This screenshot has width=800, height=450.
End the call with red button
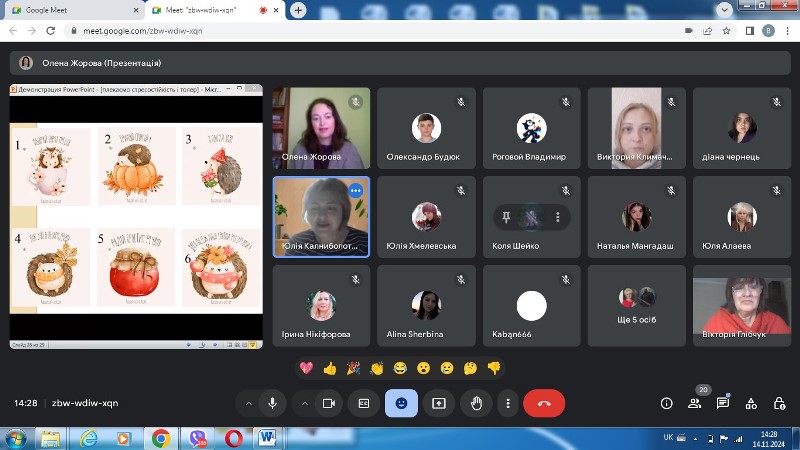tap(544, 403)
